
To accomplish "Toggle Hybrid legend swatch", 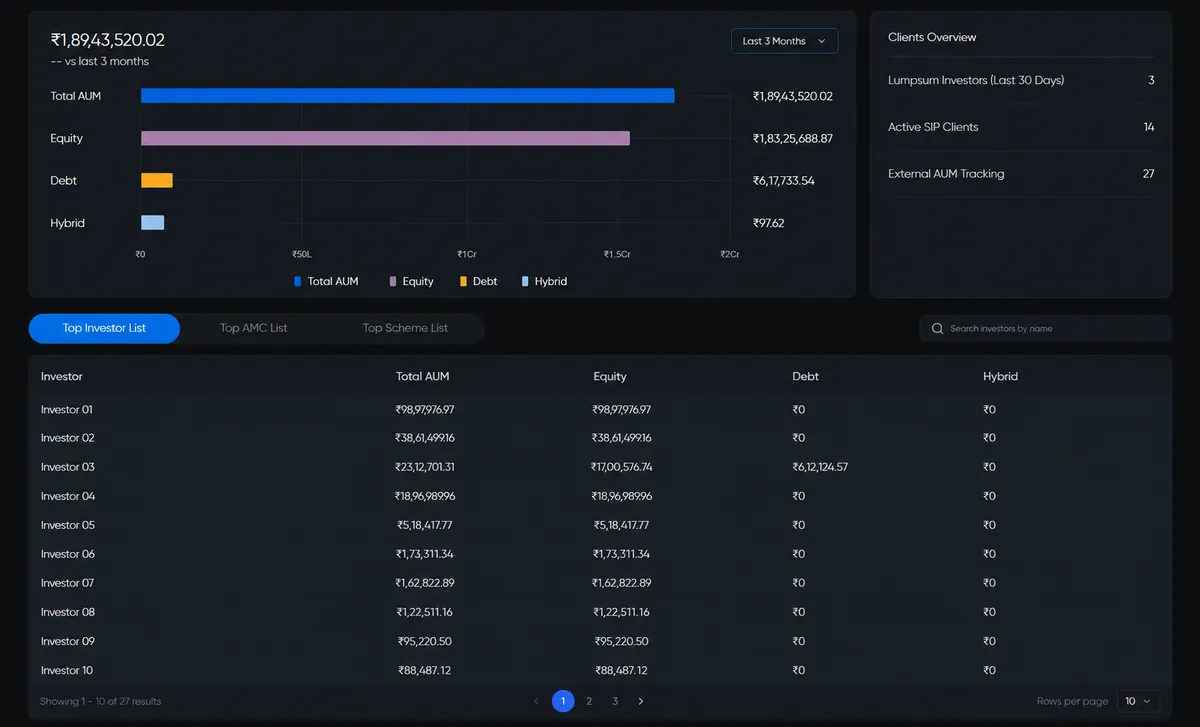I will [525, 282].
